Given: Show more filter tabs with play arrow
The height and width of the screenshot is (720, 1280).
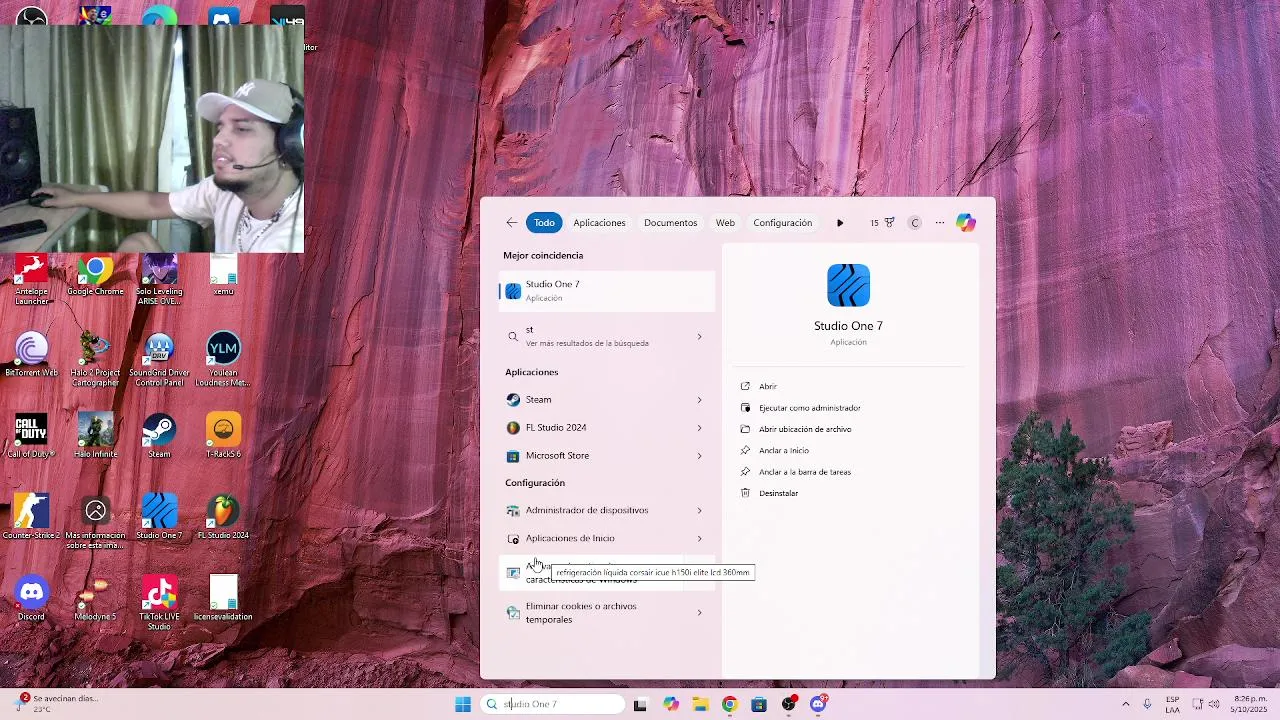Looking at the screenshot, I should pyautogui.click(x=840, y=223).
